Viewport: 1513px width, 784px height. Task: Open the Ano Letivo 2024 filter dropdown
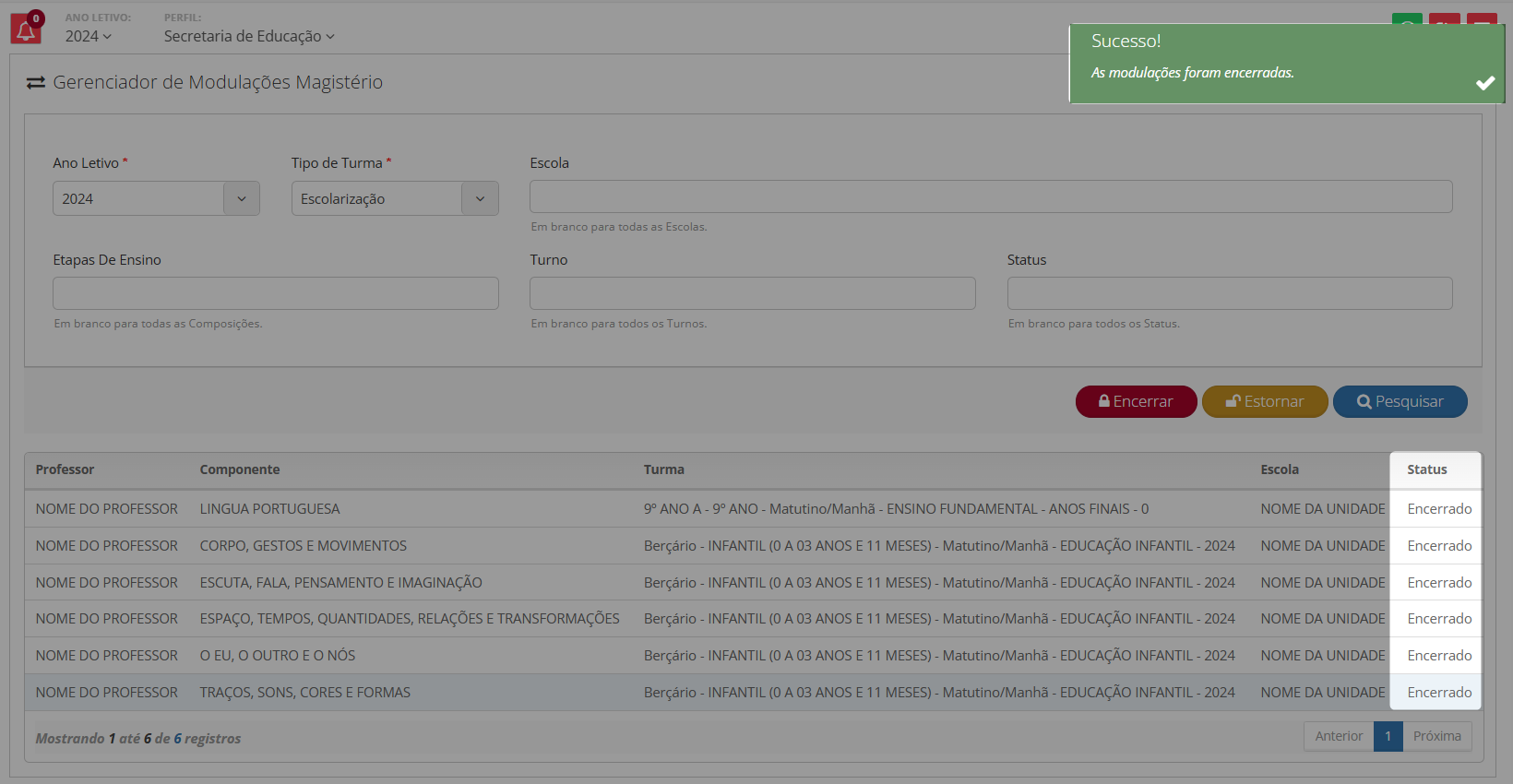point(156,198)
